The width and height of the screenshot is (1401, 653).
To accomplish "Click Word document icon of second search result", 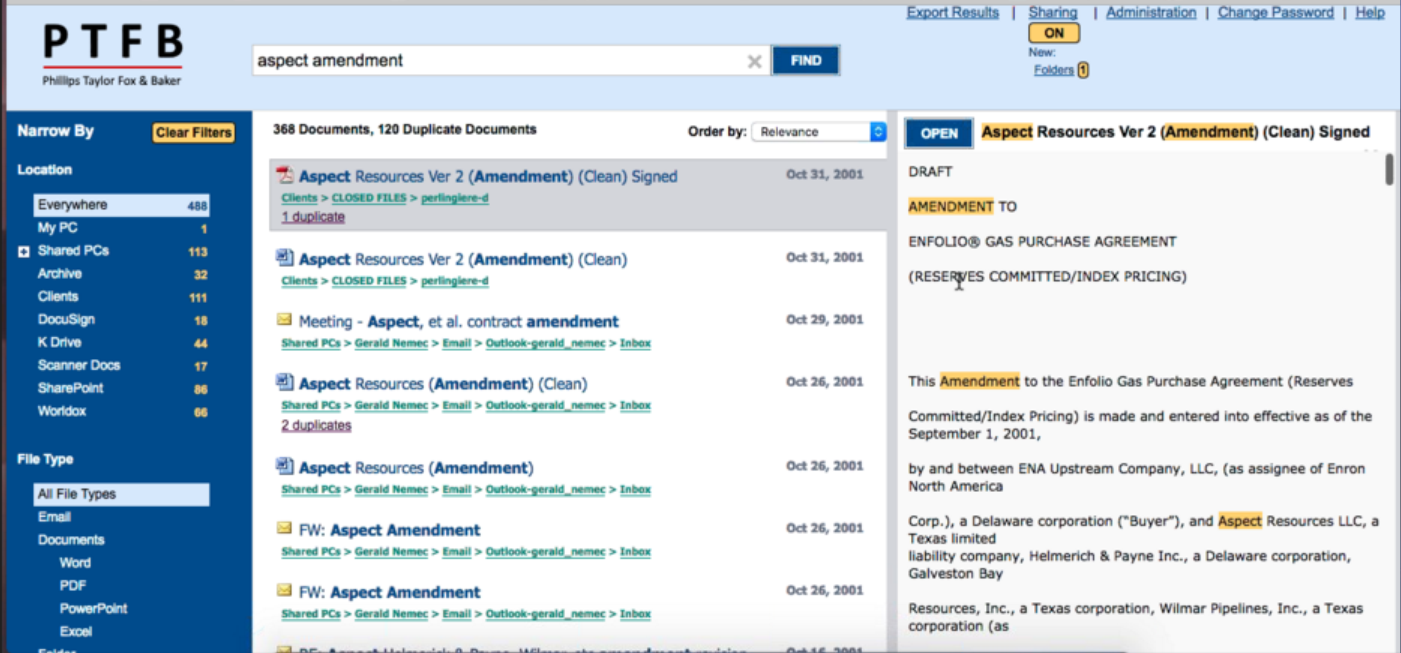I will (x=285, y=259).
